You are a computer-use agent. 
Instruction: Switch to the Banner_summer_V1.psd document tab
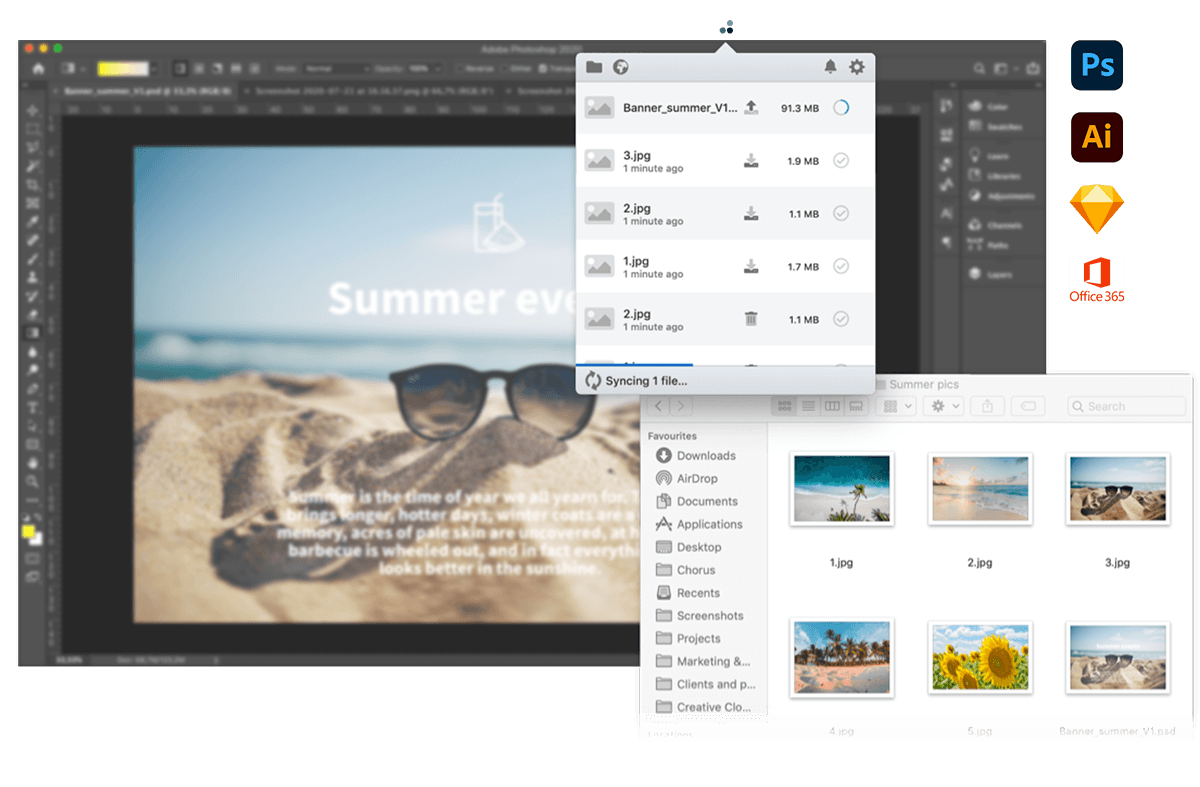(142, 90)
